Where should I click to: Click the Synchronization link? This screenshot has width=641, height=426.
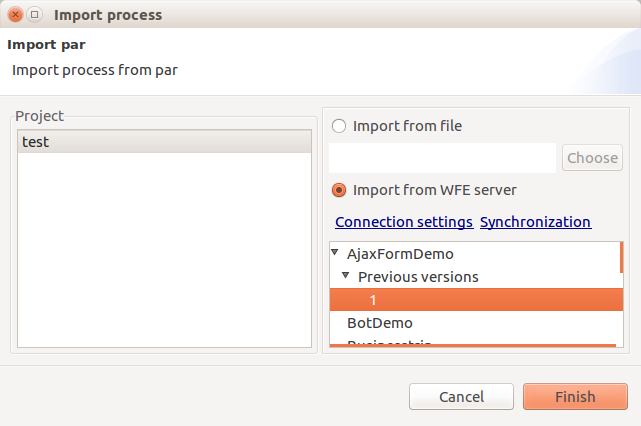535,222
